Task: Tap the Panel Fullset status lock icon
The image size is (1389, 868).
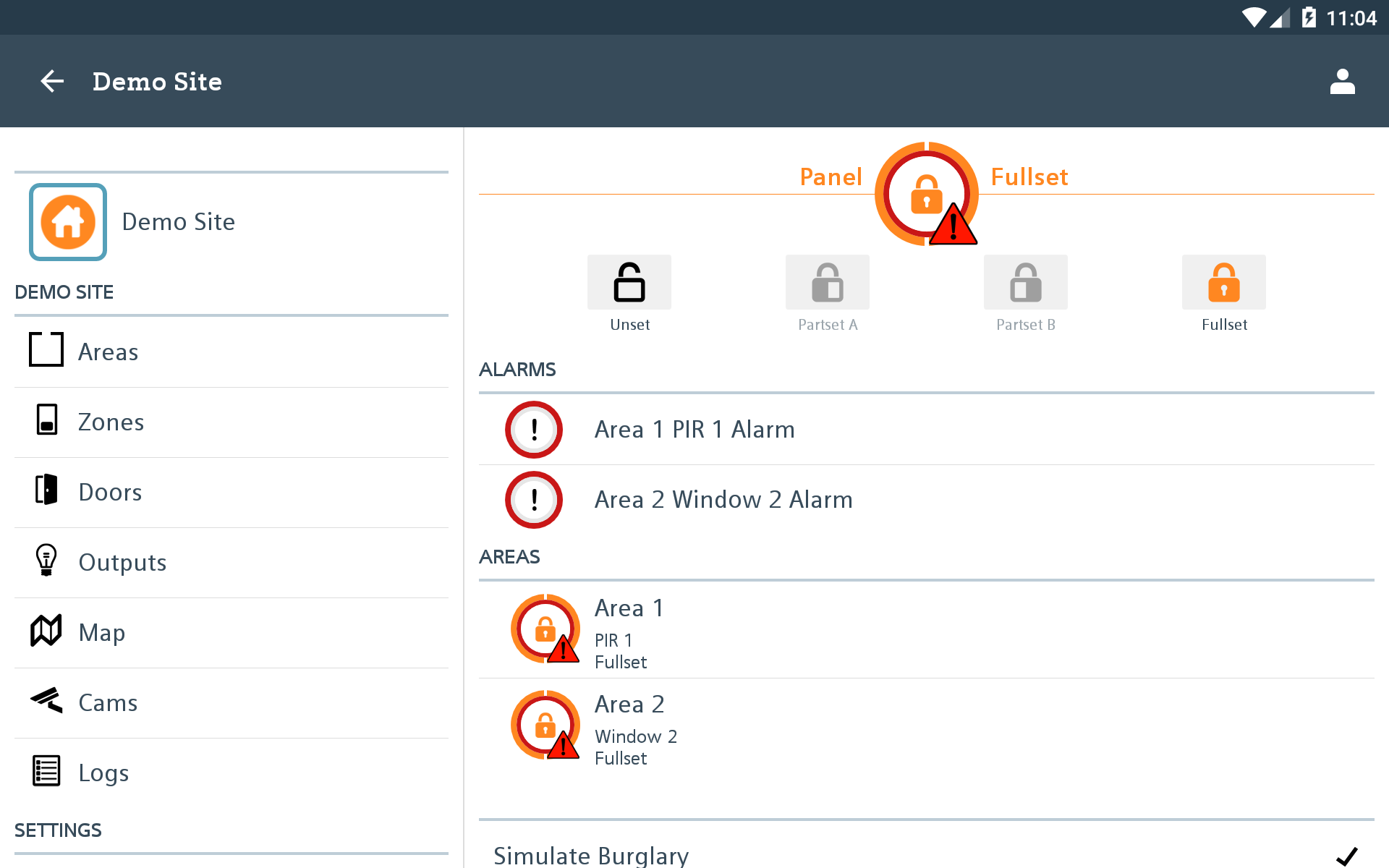Action: click(x=927, y=194)
